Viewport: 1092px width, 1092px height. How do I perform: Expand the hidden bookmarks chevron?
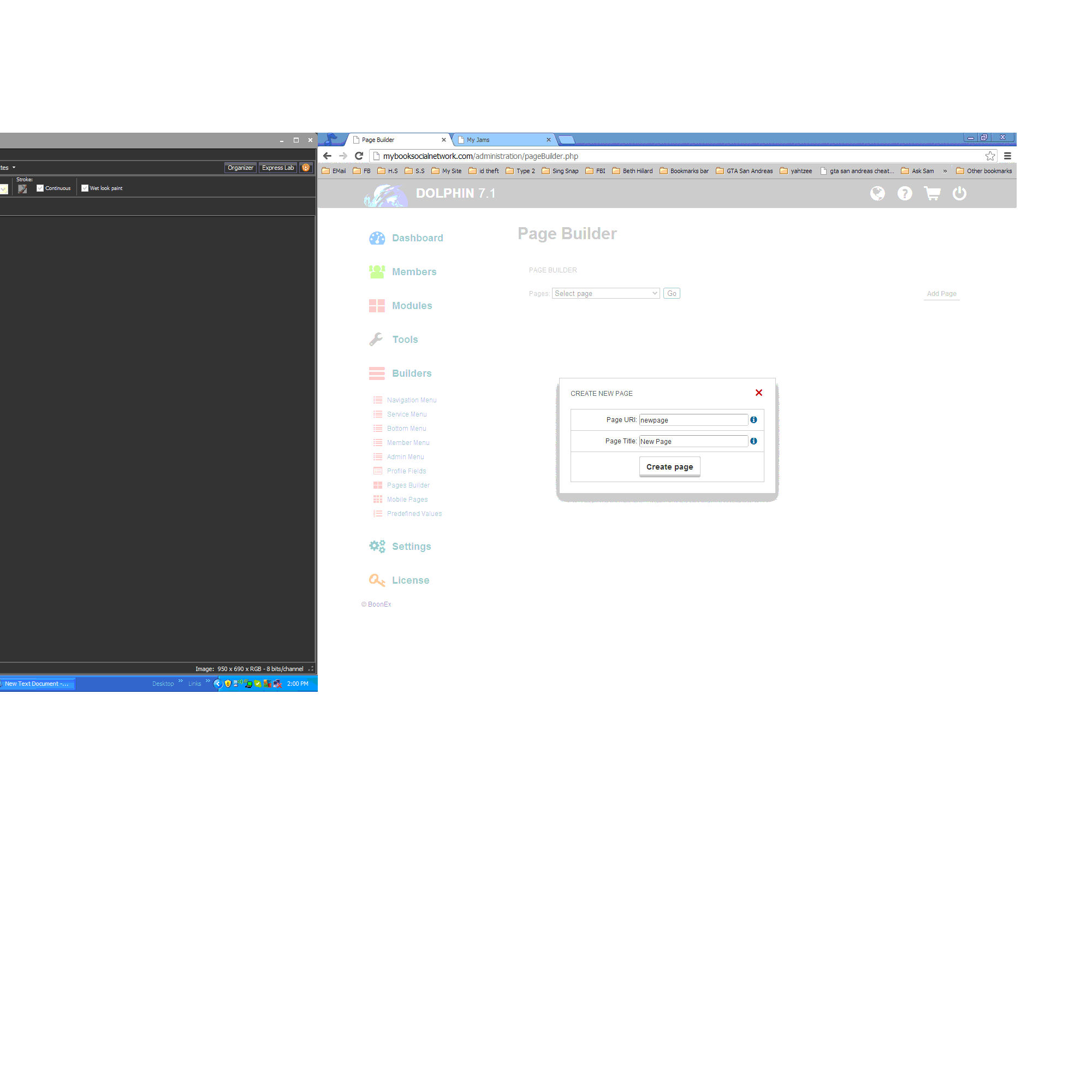click(x=945, y=171)
